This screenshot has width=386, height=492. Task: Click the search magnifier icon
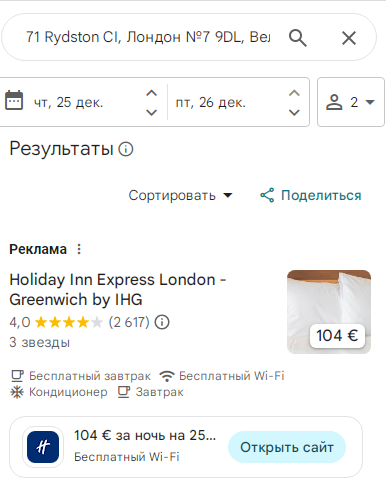298,37
